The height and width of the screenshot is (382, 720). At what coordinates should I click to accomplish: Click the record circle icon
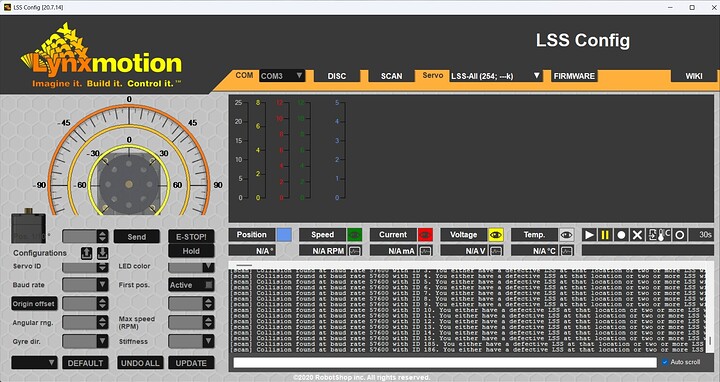click(621, 235)
